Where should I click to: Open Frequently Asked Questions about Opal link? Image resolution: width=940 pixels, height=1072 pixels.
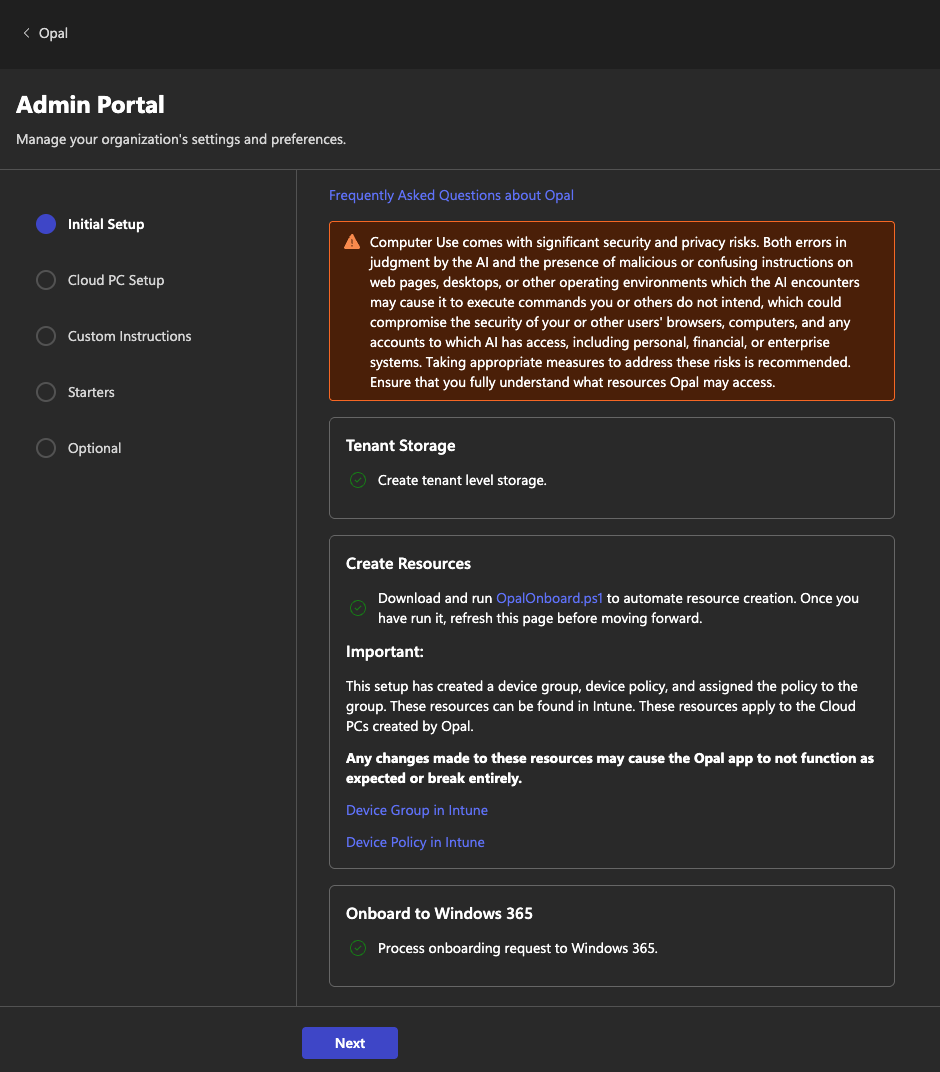coord(451,195)
